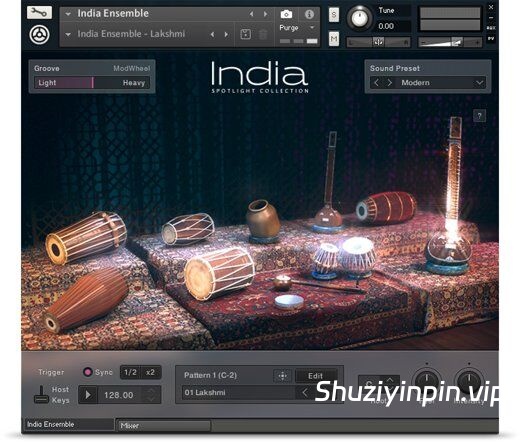Click the save preset disk icon
Screen dimensions: 520x442
(245, 34)
